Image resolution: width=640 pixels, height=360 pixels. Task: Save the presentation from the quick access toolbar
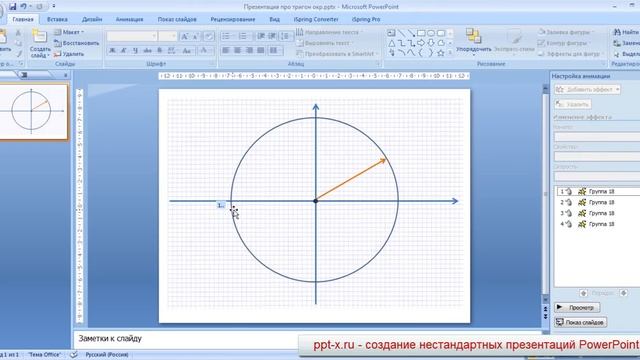13,7
